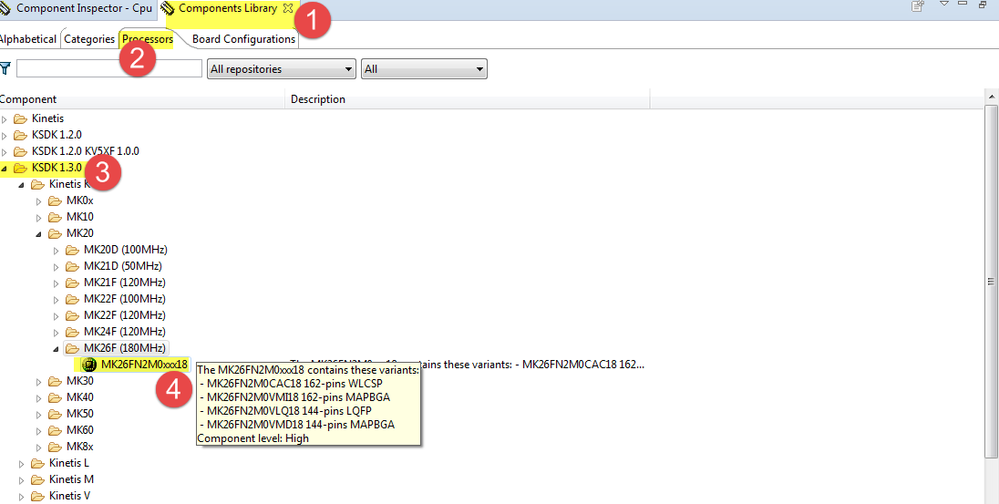
Task: Click the Component column header
Action: point(142,99)
